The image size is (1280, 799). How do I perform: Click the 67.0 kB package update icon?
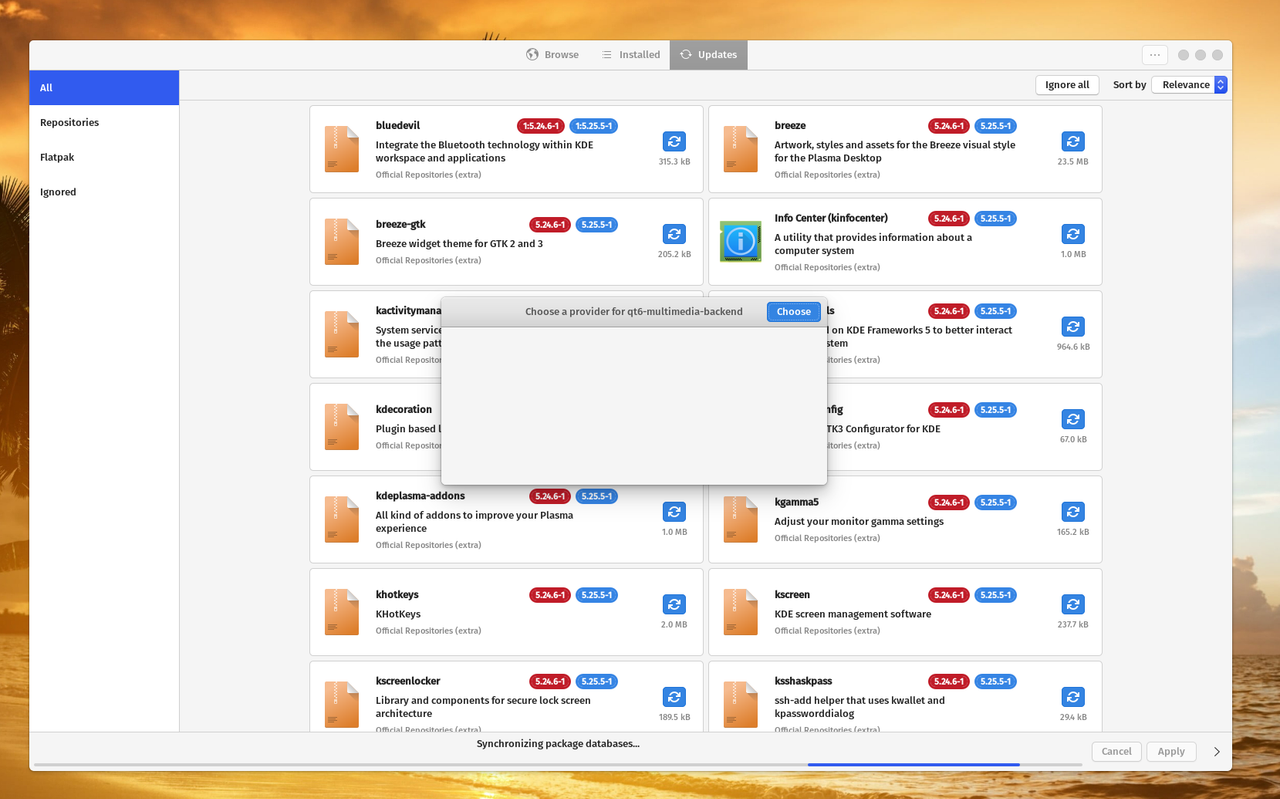pyautogui.click(x=1073, y=419)
